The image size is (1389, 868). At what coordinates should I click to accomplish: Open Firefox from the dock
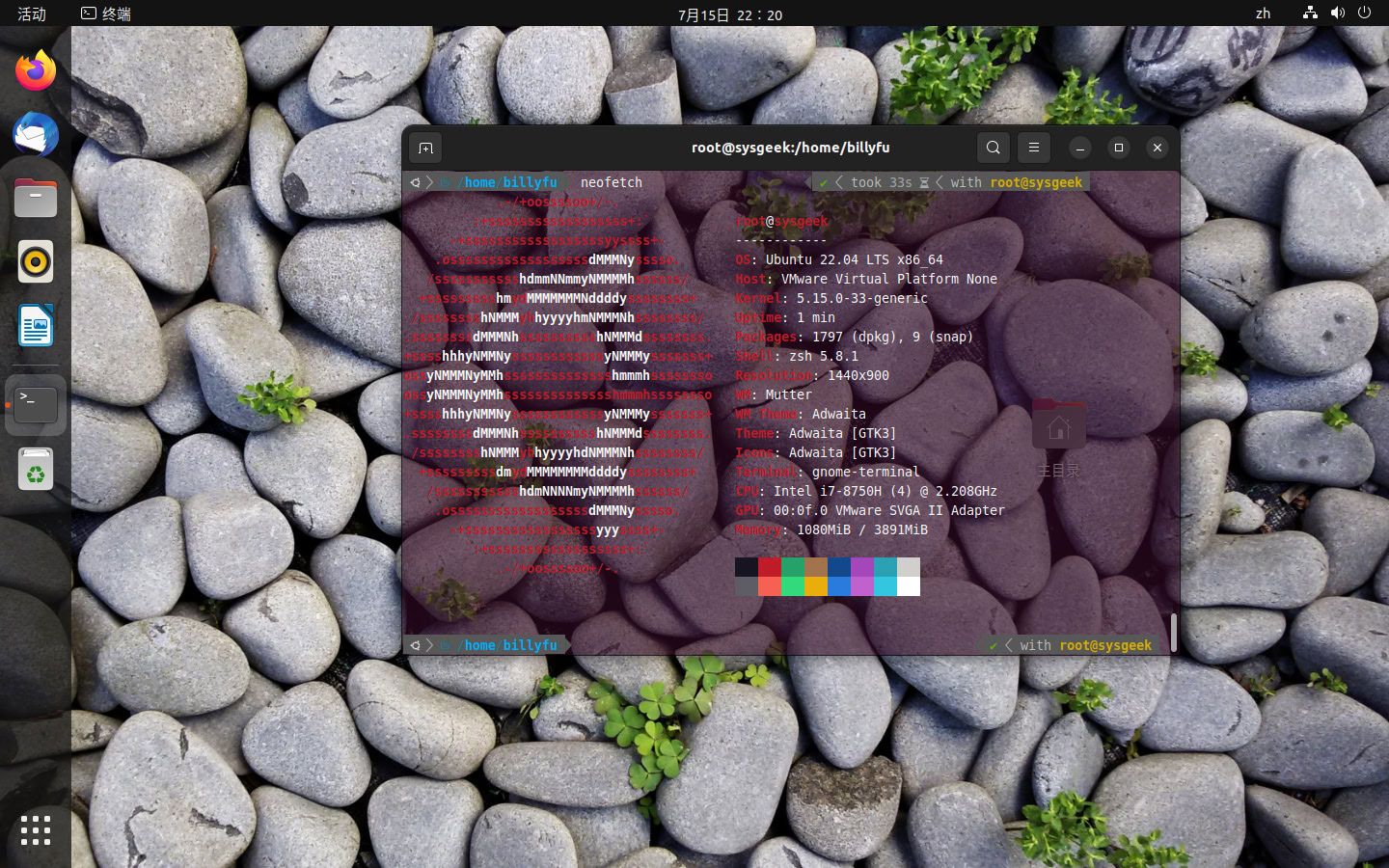(36, 70)
